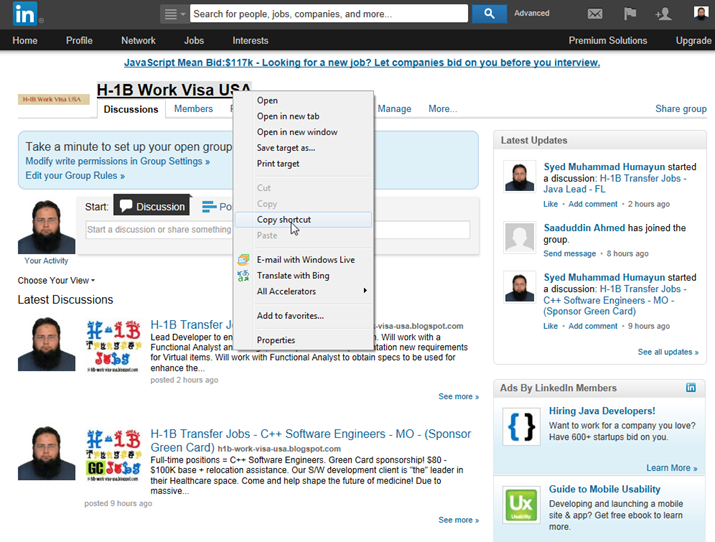Viewport: 715px width, 542px height.
Task: Open the Interests nav item
Action: point(250,41)
